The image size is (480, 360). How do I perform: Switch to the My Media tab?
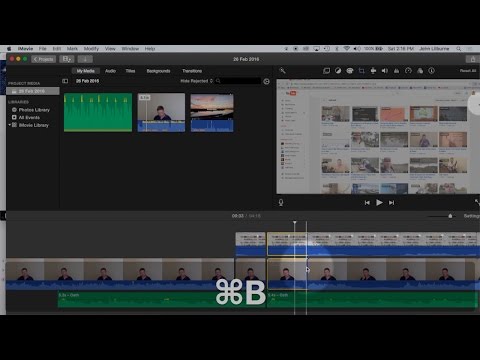[85, 71]
